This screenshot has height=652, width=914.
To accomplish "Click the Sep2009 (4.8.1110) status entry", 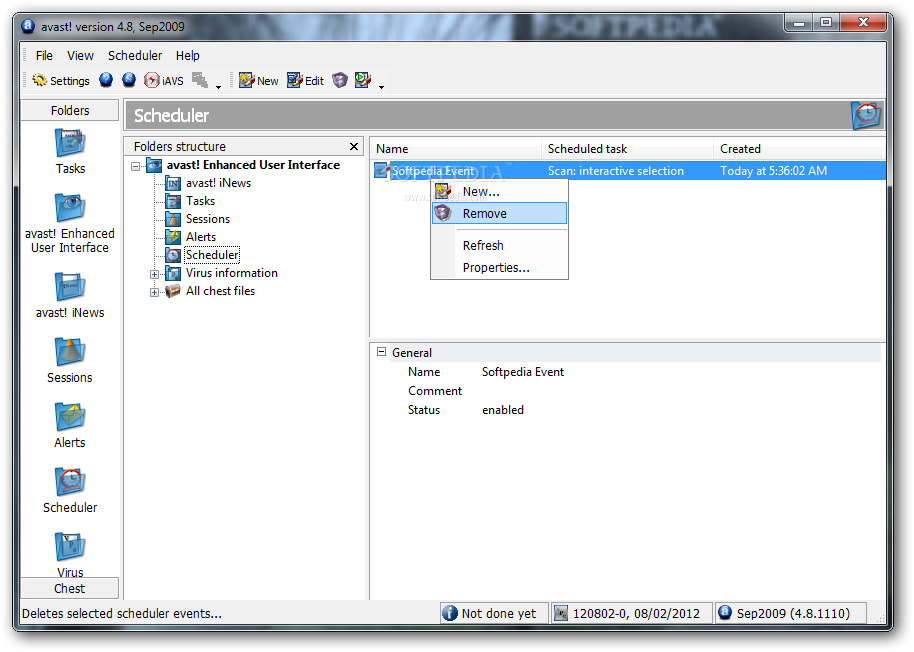I will pos(791,613).
